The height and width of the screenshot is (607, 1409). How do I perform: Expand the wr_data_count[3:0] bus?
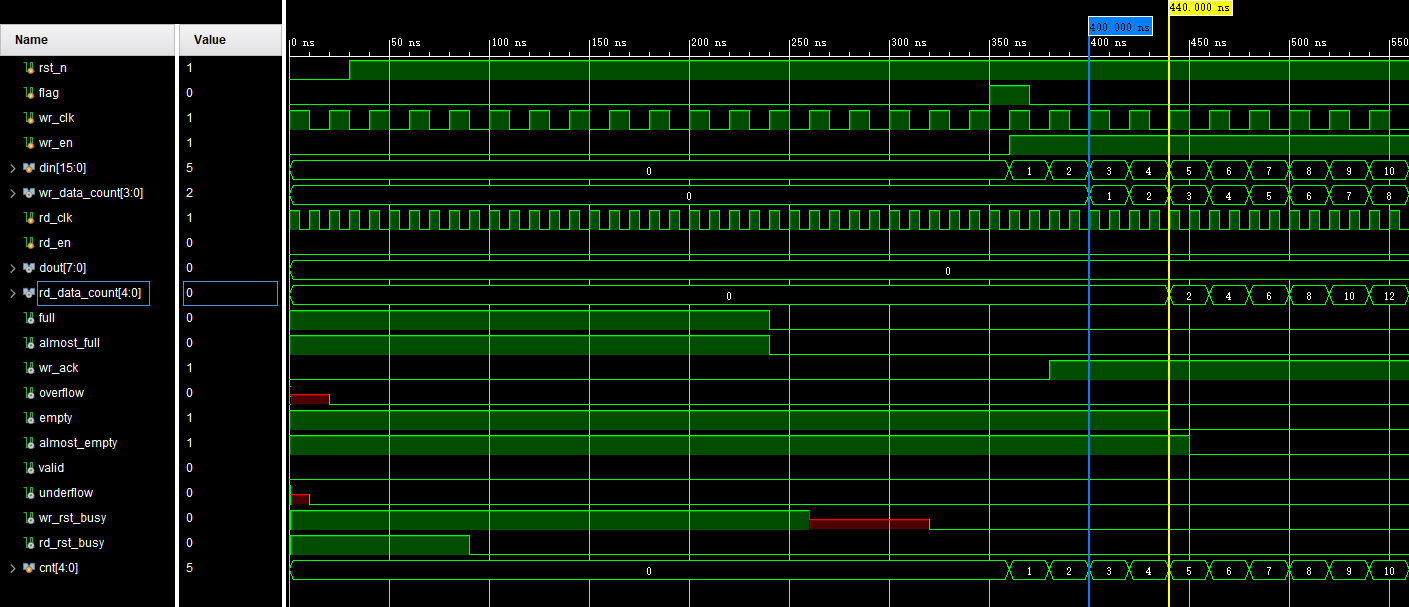point(12,193)
